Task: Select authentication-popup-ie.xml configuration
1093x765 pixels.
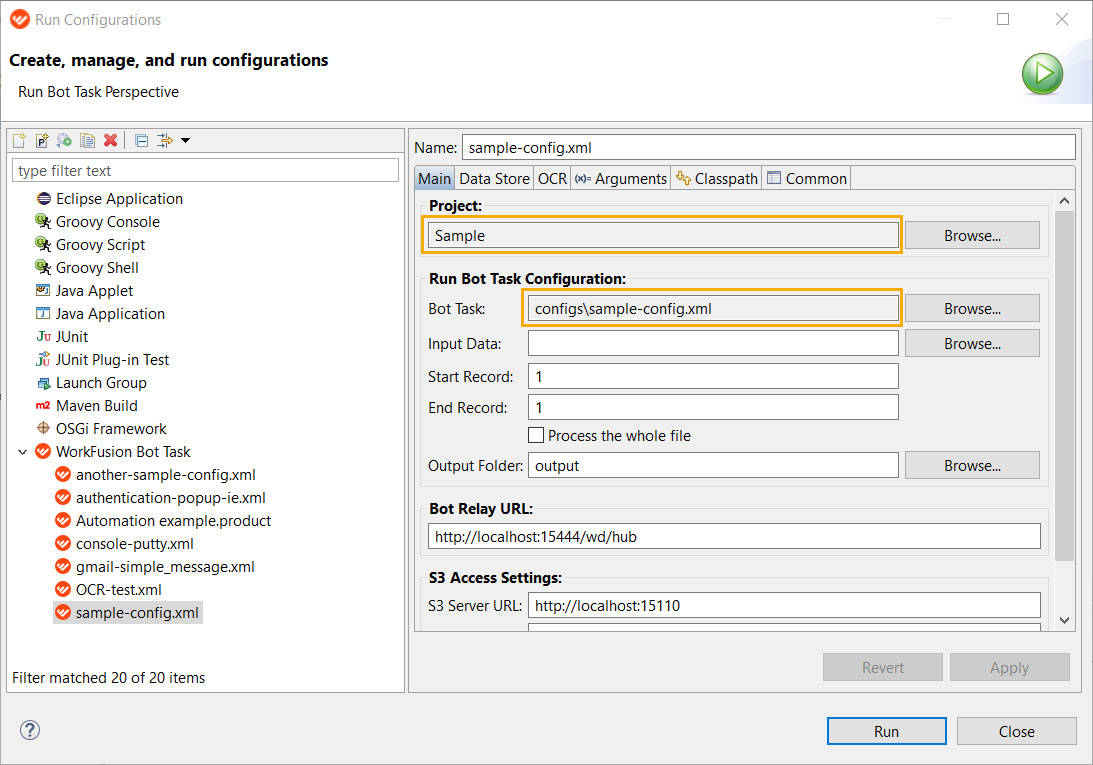Action: click(x=170, y=498)
